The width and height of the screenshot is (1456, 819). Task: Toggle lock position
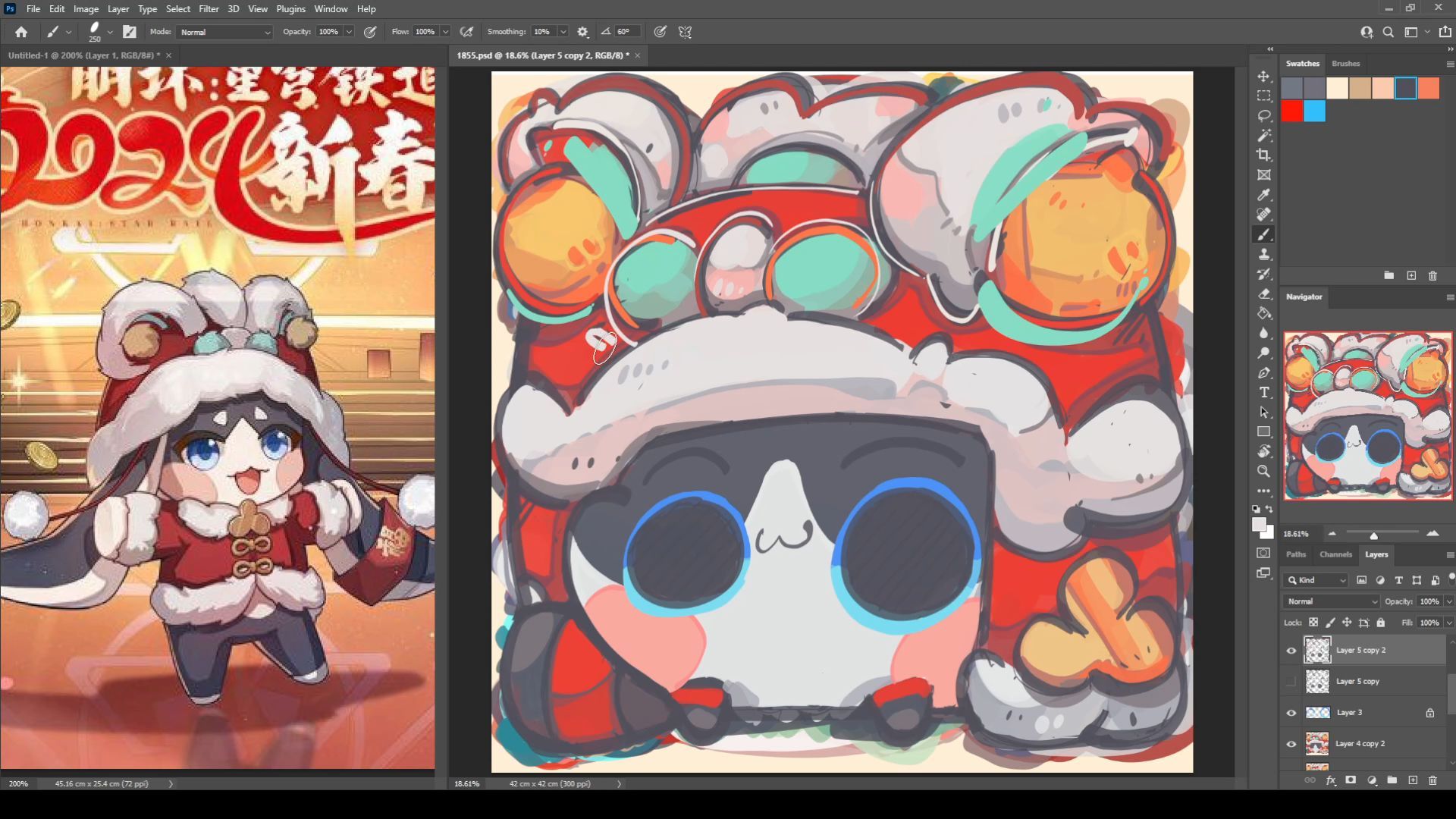coord(1347,623)
